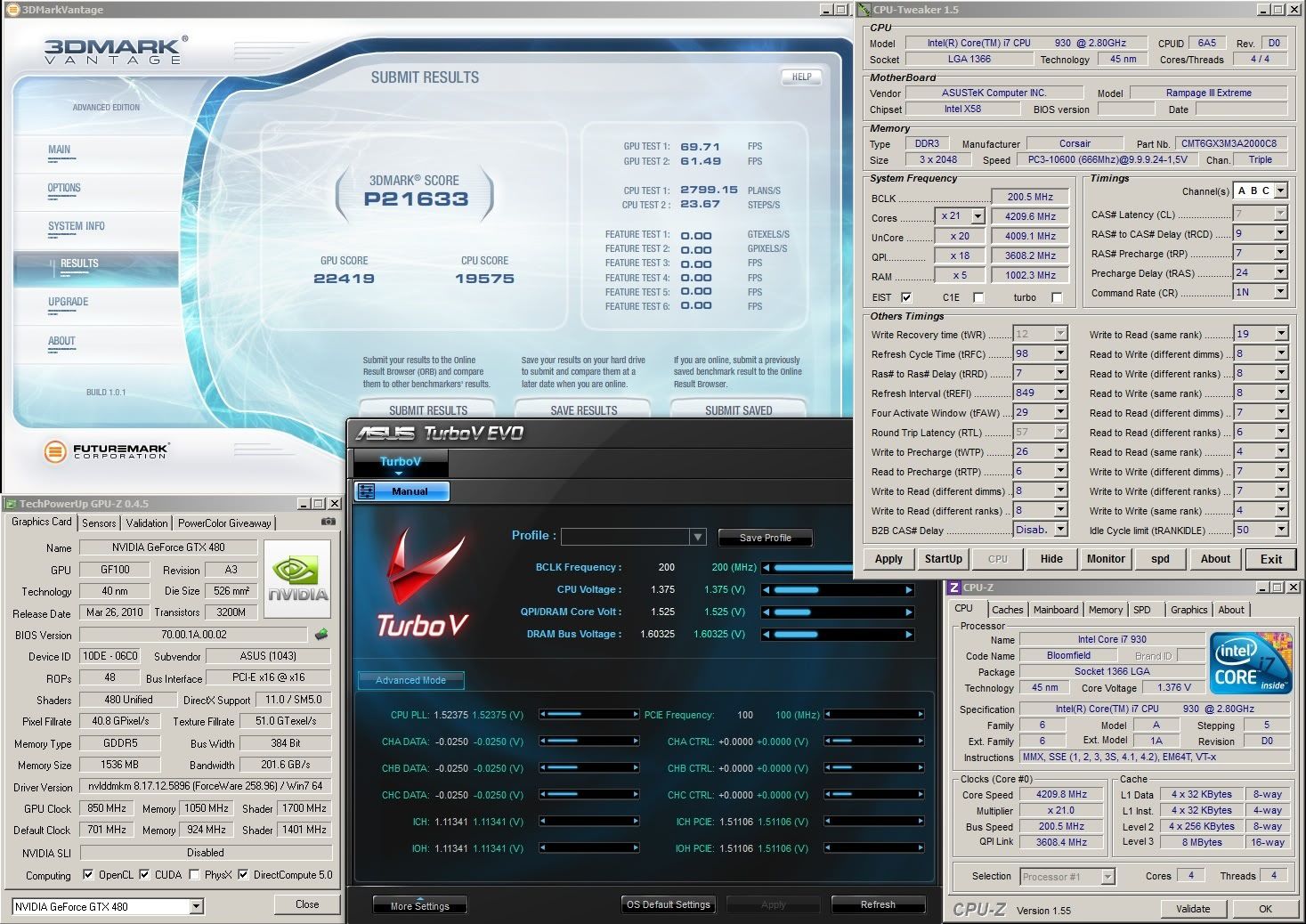Click the Save Profile button in TurboV
This screenshot has width=1306, height=924.
[x=765, y=538]
